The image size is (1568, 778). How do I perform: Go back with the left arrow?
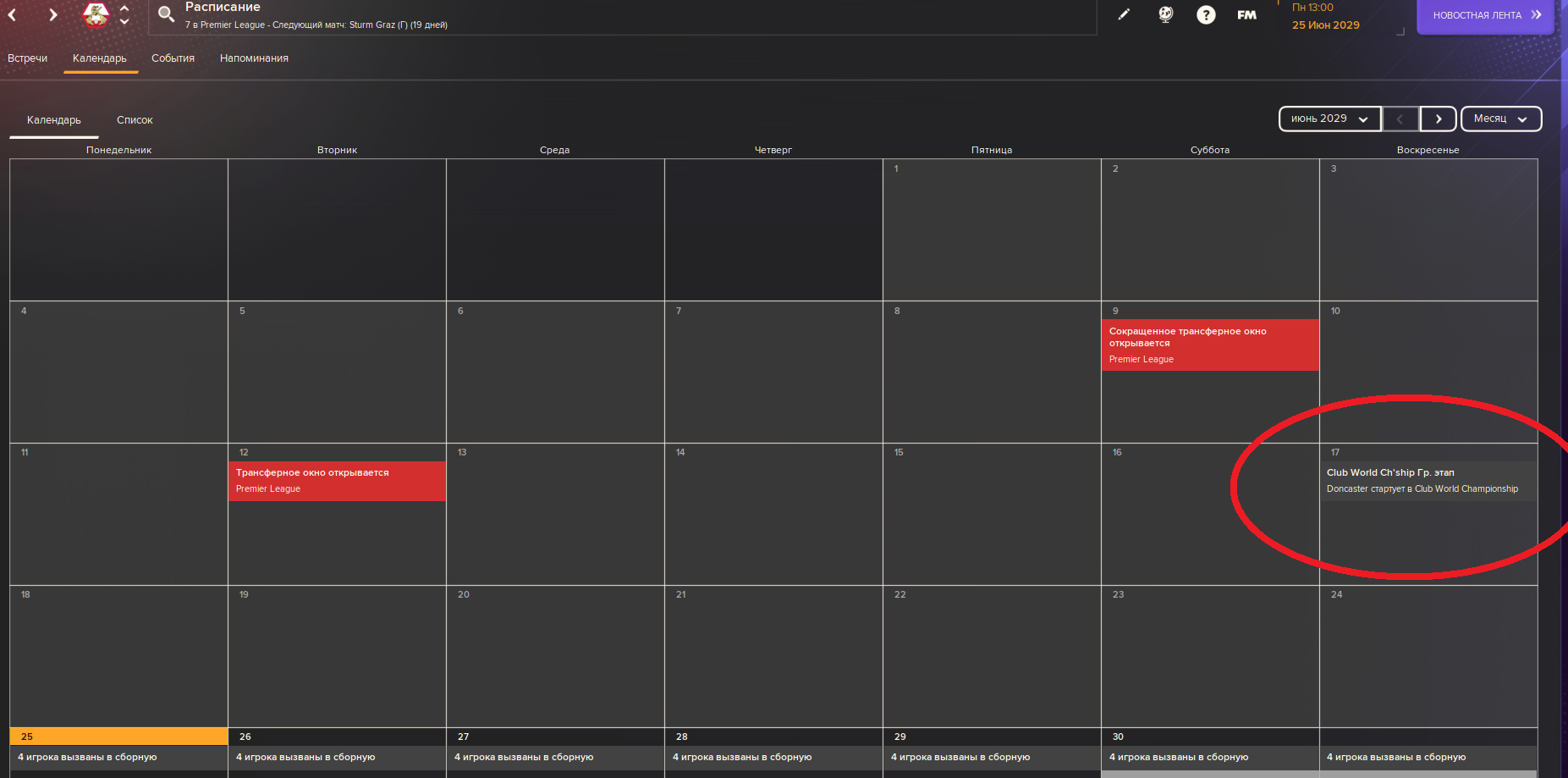13,14
